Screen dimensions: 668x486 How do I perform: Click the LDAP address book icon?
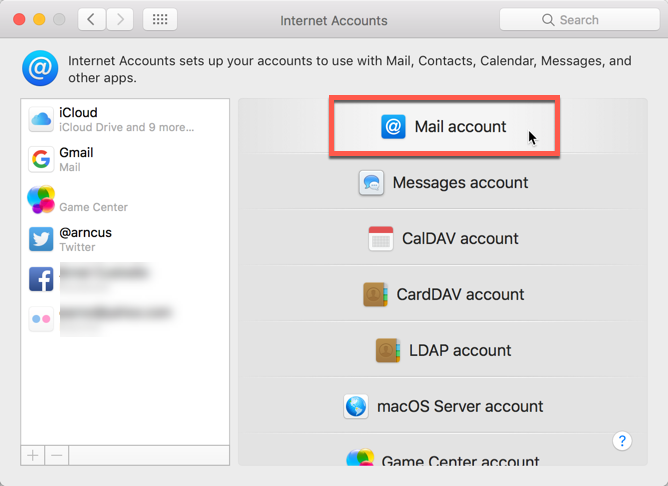coord(388,350)
